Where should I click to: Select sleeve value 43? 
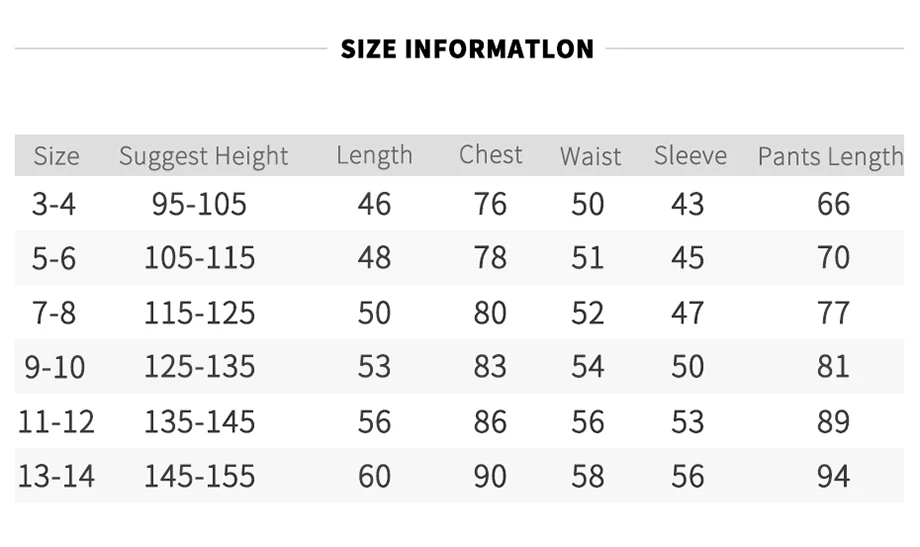coord(688,204)
